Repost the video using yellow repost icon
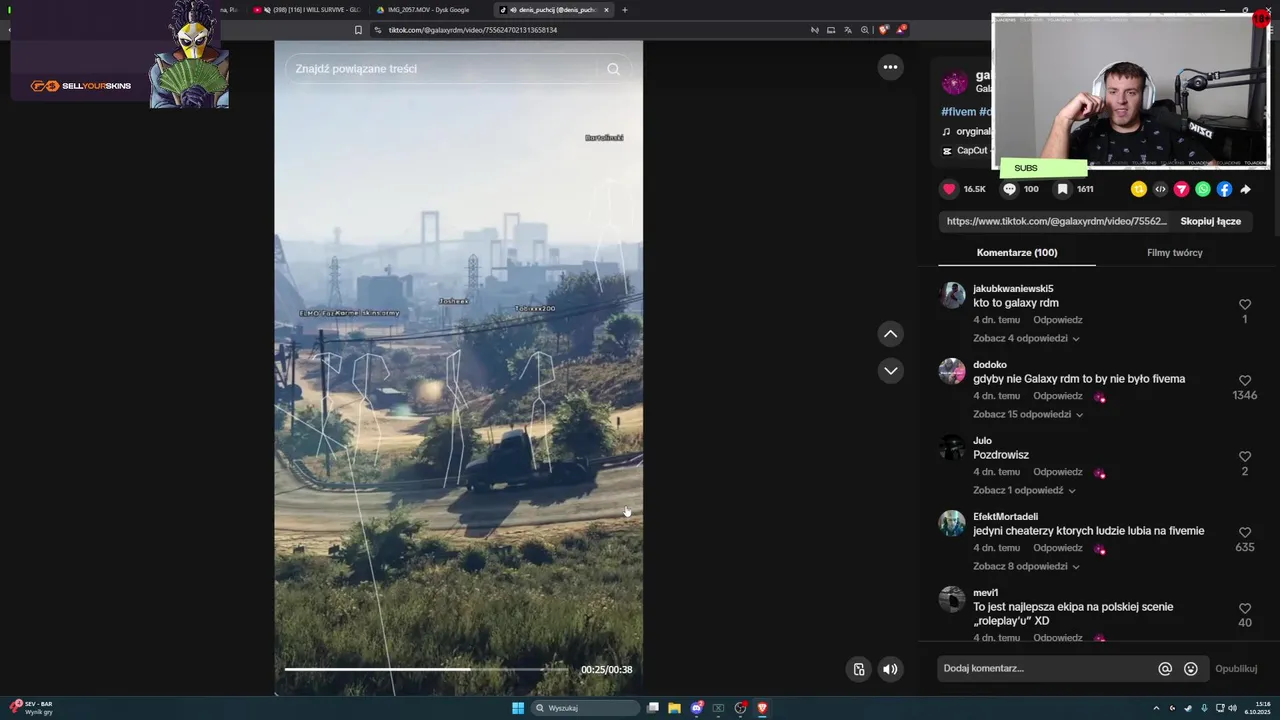The height and width of the screenshot is (720, 1280). pyautogui.click(x=1138, y=189)
